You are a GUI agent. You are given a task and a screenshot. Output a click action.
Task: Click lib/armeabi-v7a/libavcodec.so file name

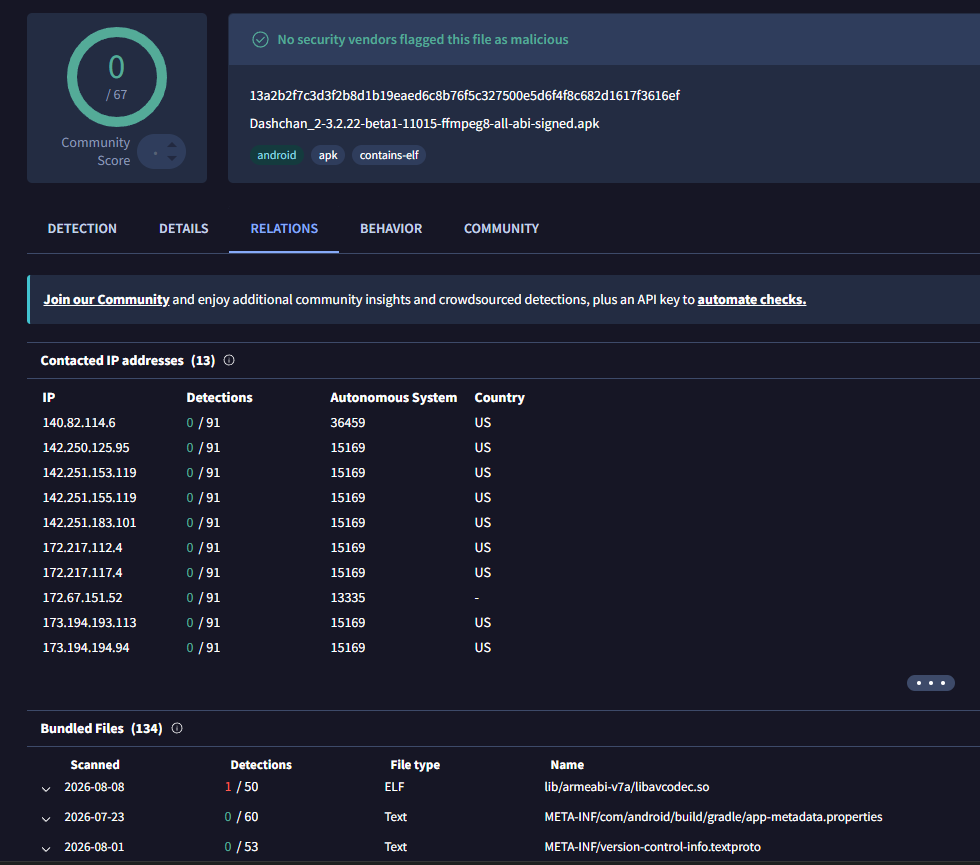click(x=627, y=787)
